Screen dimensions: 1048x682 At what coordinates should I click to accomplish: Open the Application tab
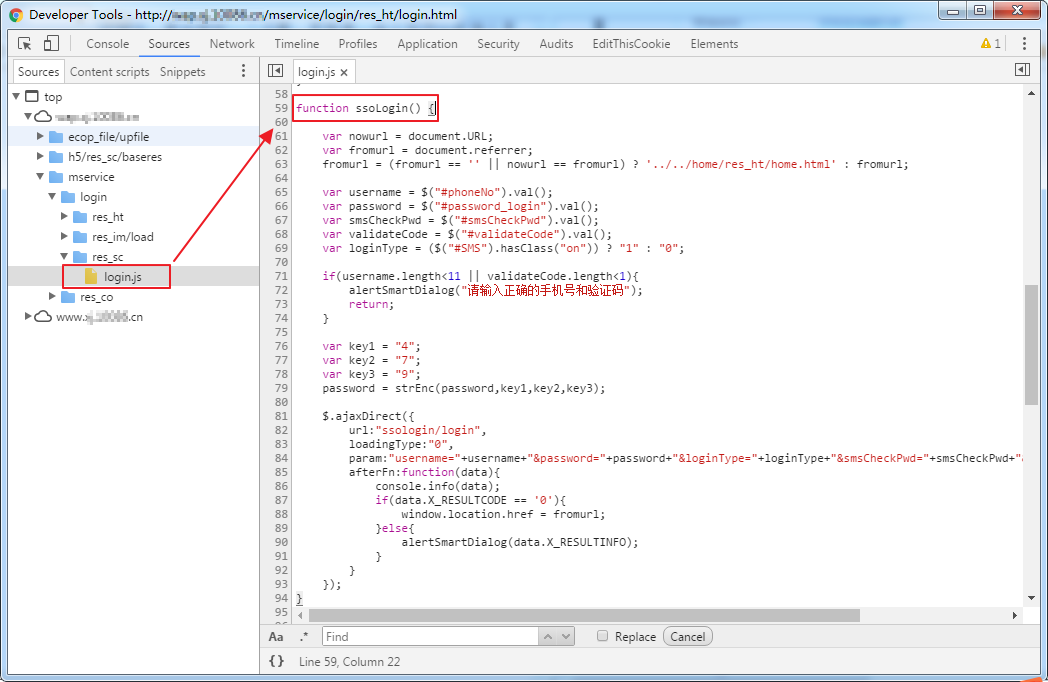tap(428, 43)
